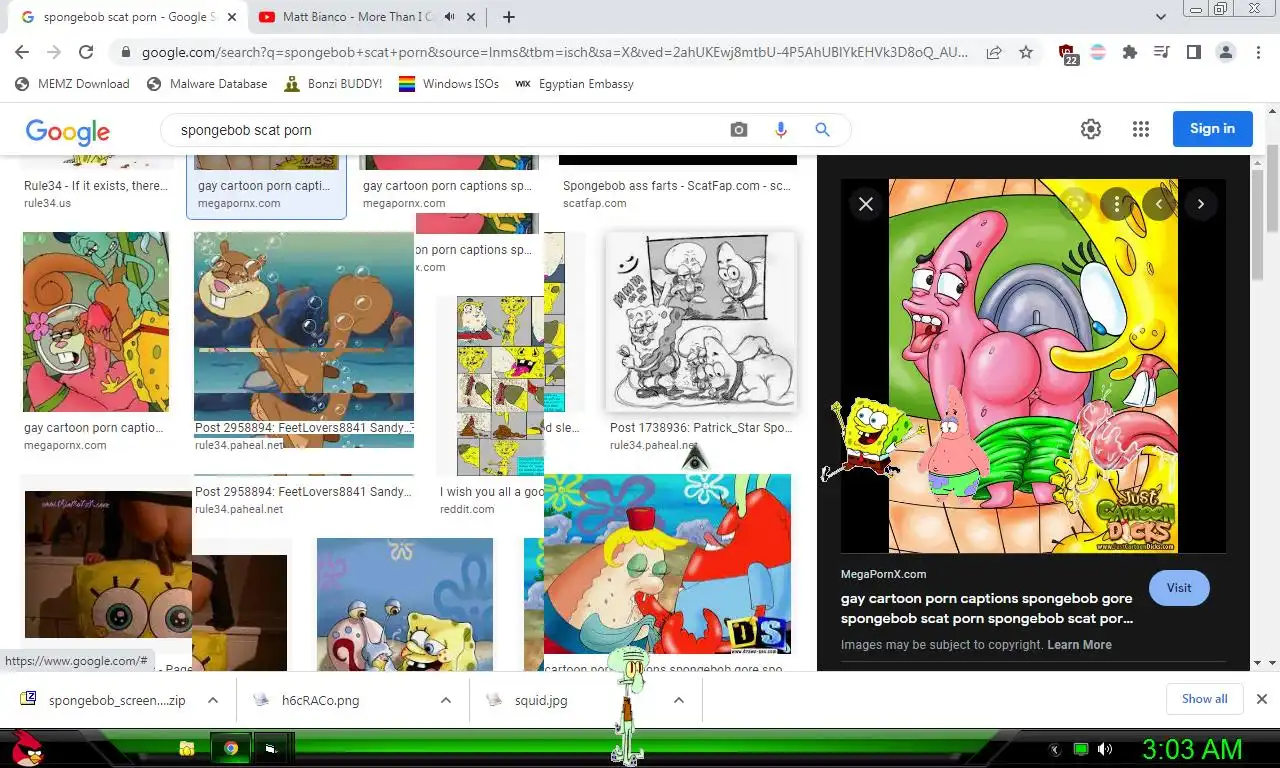Open the Bonzi BUDDY! bookmark
The height and width of the screenshot is (768, 1280).
coord(333,84)
